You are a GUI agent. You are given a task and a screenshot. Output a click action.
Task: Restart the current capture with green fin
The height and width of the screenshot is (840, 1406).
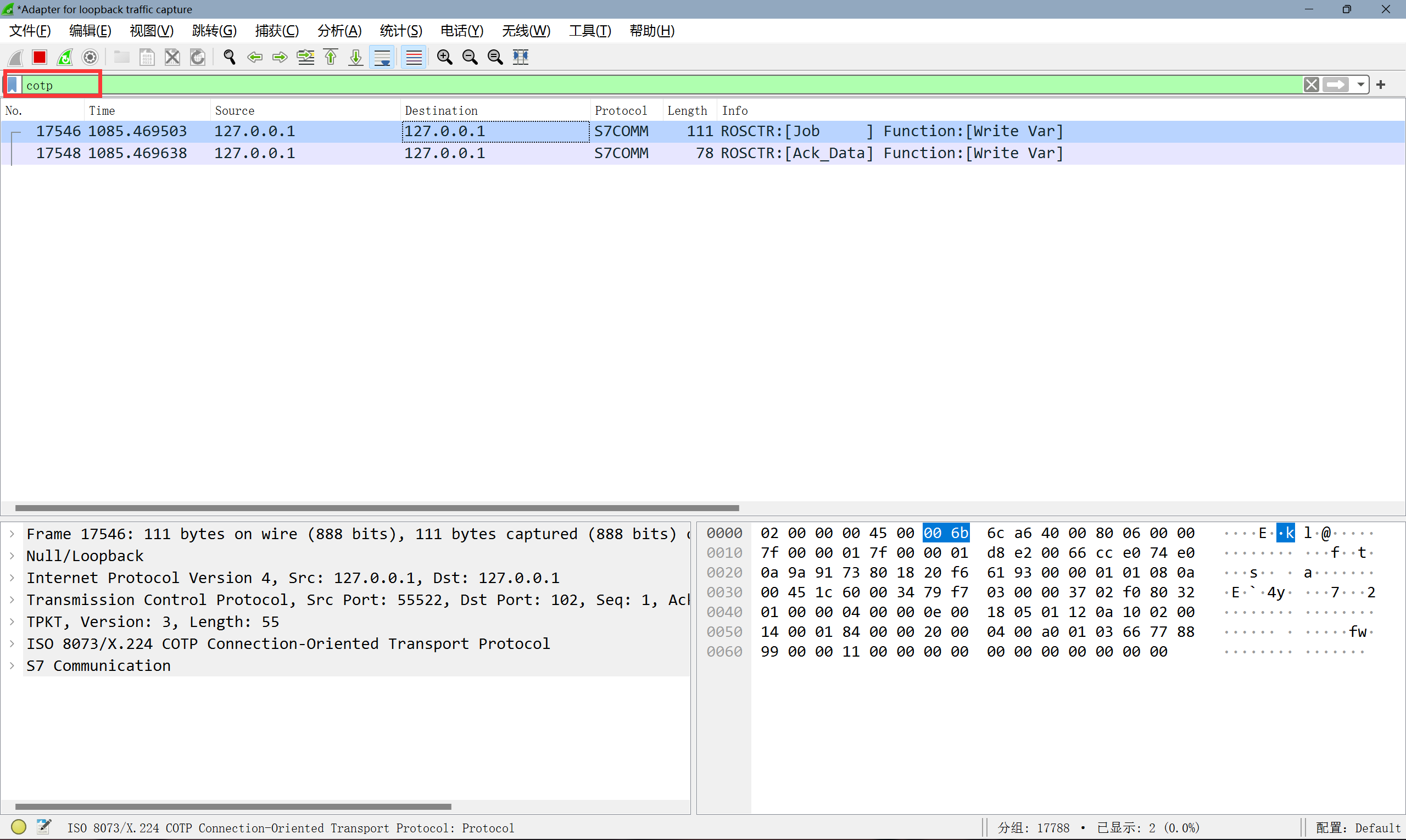click(65, 57)
